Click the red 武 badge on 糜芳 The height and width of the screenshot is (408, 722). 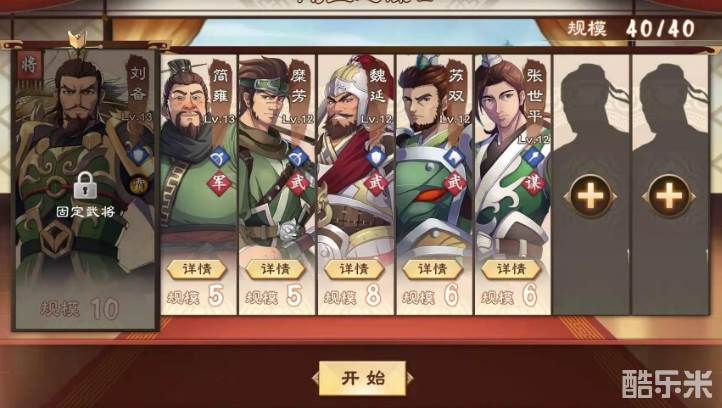click(298, 183)
